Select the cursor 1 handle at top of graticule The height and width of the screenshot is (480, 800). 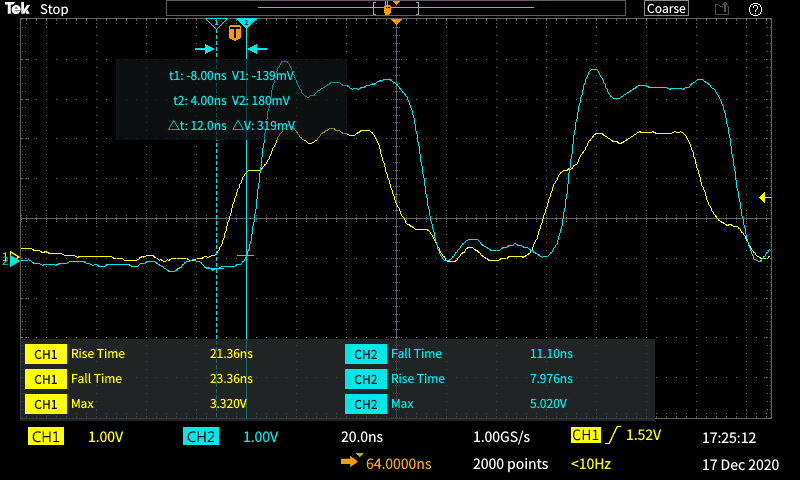tap(217, 23)
